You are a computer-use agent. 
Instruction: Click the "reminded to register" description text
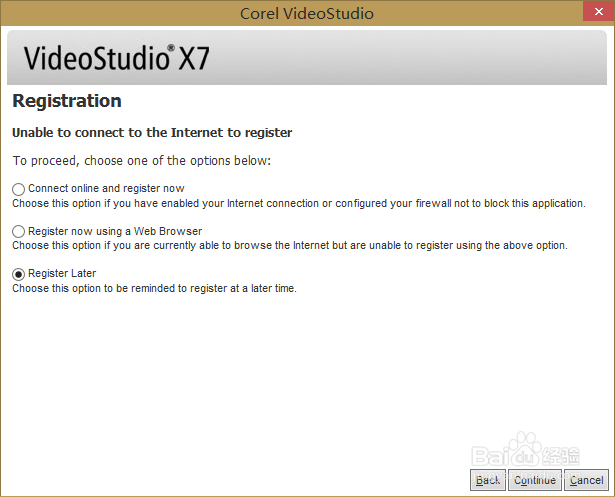154,288
